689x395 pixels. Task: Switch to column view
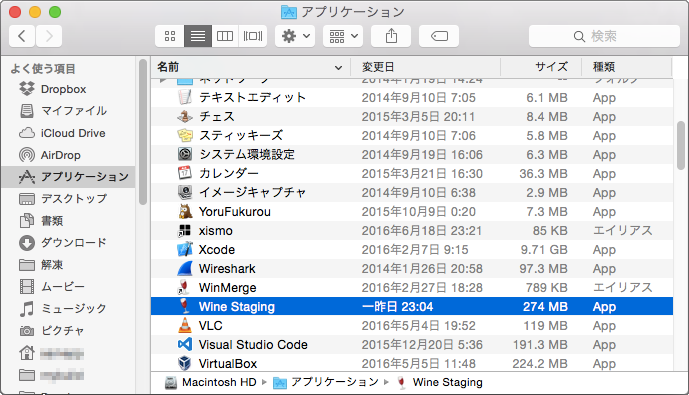[x=225, y=36]
